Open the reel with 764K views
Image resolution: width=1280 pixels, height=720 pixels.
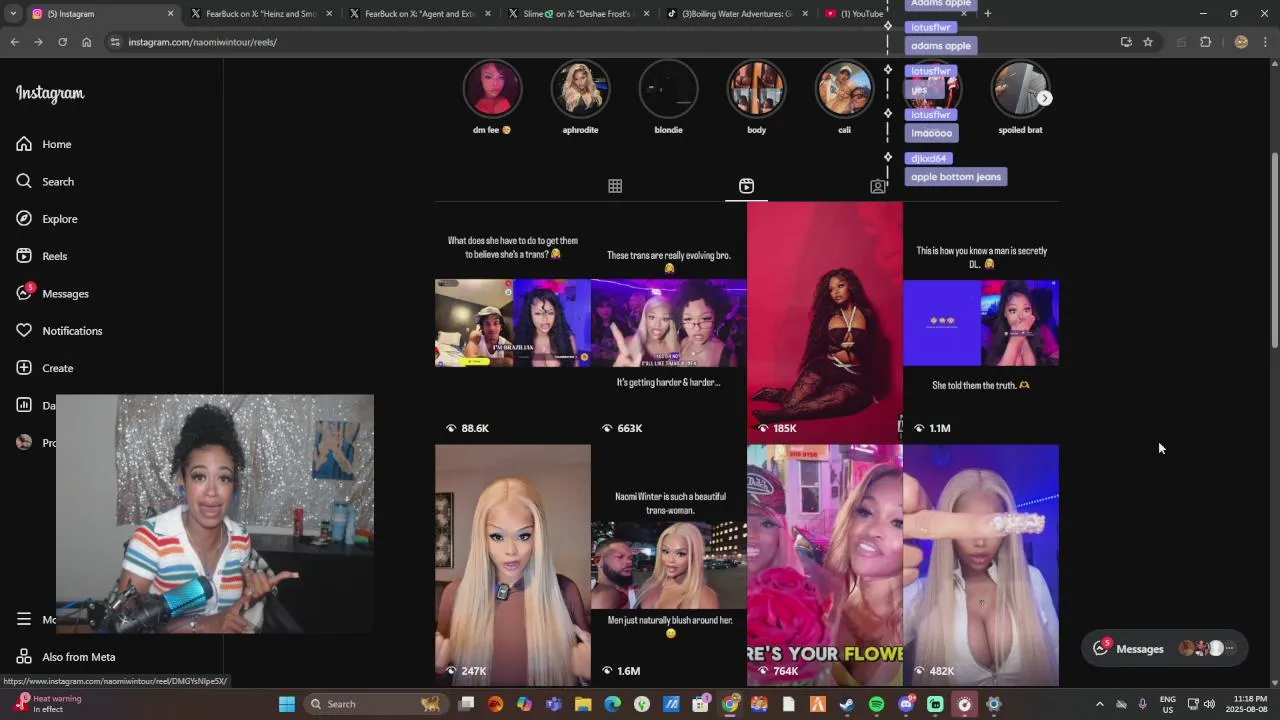click(824, 565)
